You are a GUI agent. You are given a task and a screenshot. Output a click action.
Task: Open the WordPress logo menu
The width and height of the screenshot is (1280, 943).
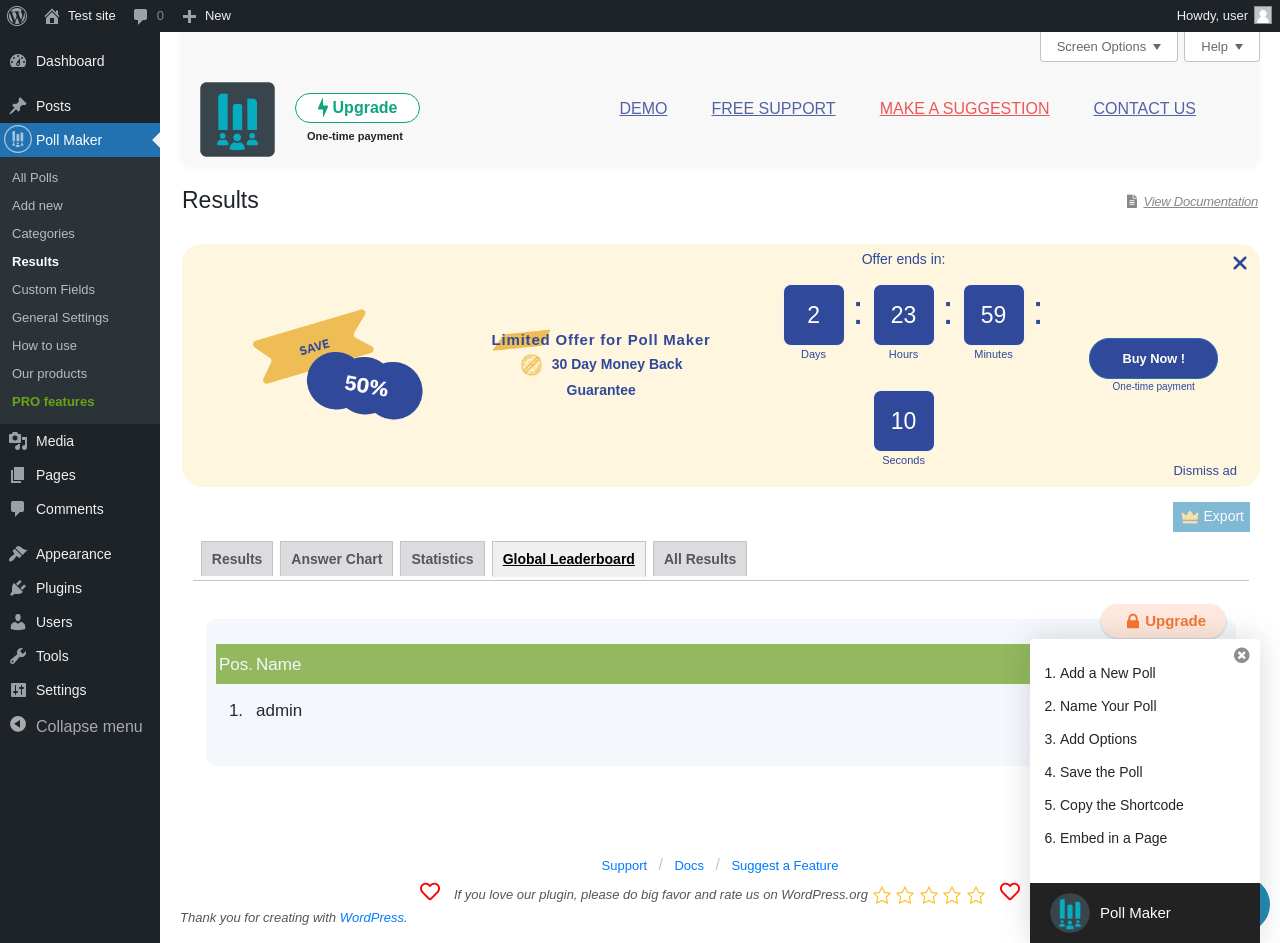click(17, 16)
